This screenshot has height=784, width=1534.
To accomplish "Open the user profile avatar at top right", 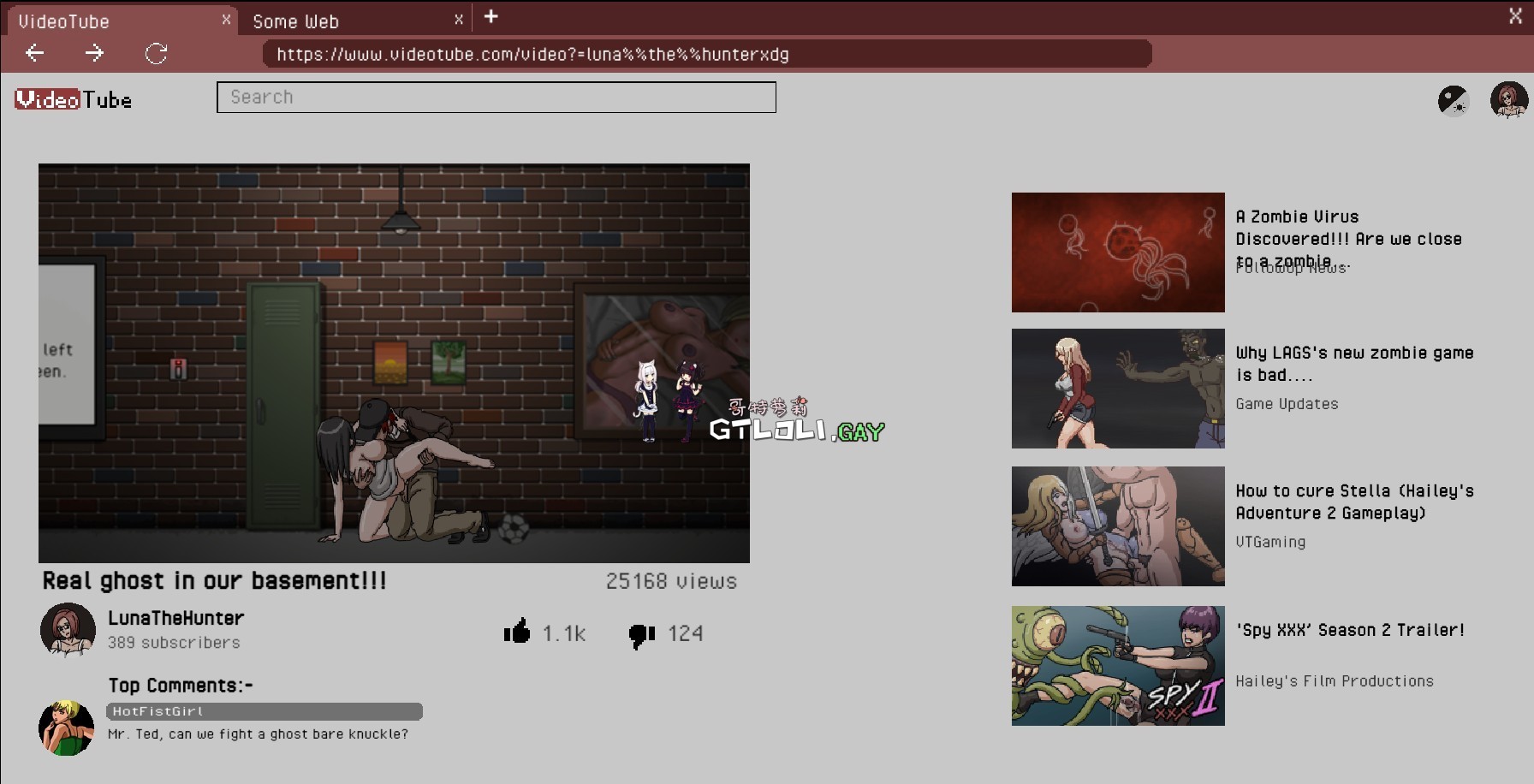I will coord(1509,100).
